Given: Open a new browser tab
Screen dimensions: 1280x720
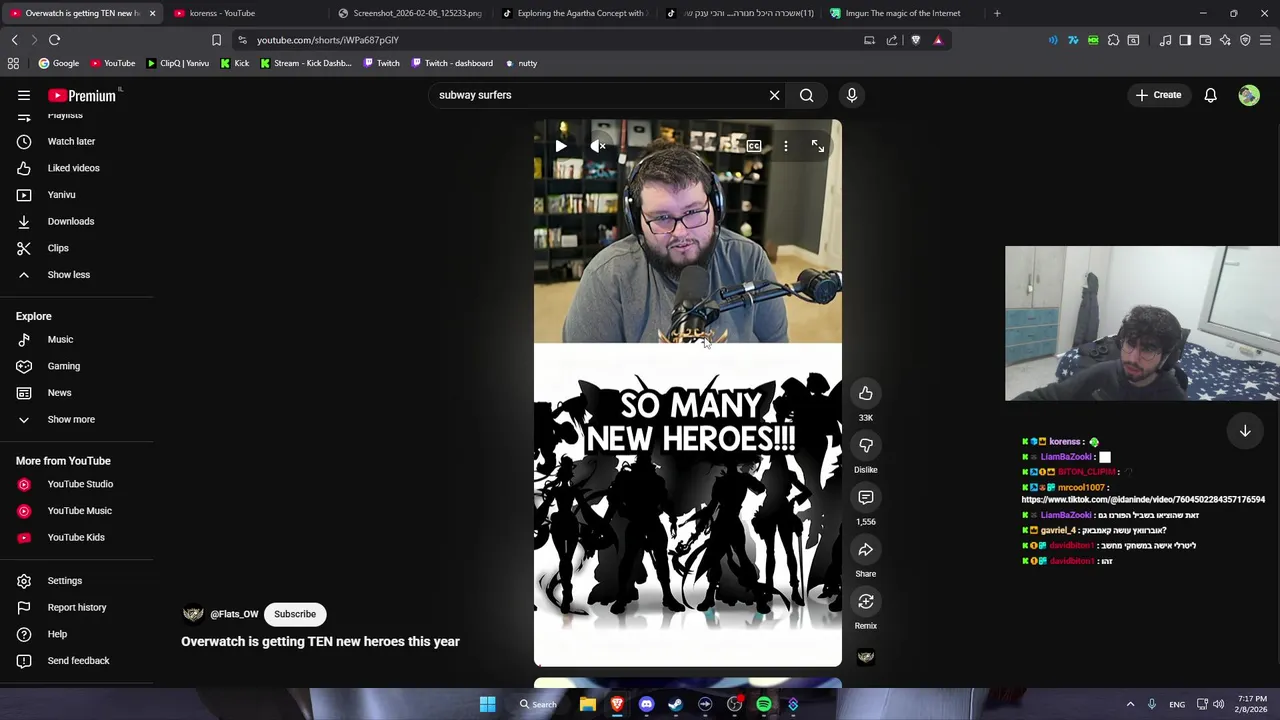Looking at the screenshot, I should click(x=997, y=13).
